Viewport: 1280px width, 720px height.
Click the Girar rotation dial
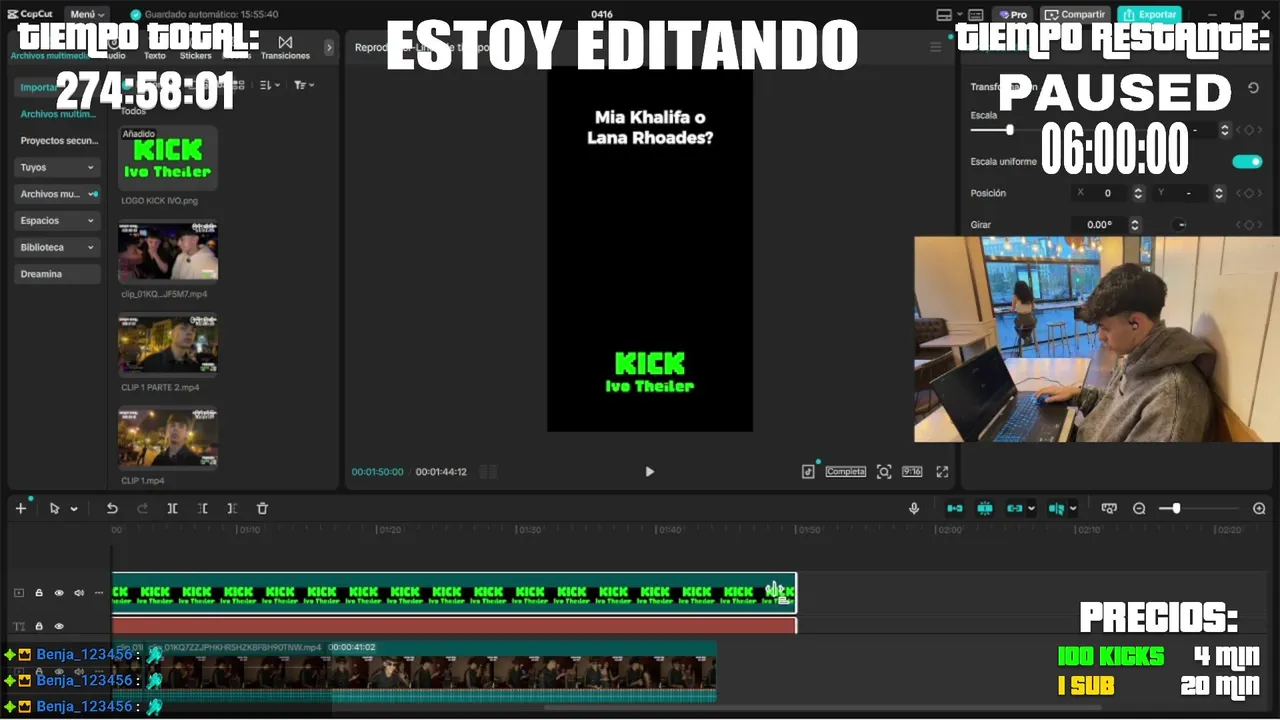[x=1180, y=225]
